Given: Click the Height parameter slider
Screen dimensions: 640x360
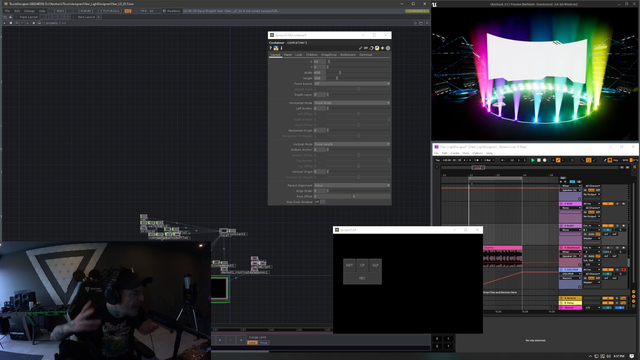Looking at the screenshot, I should (358, 78).
